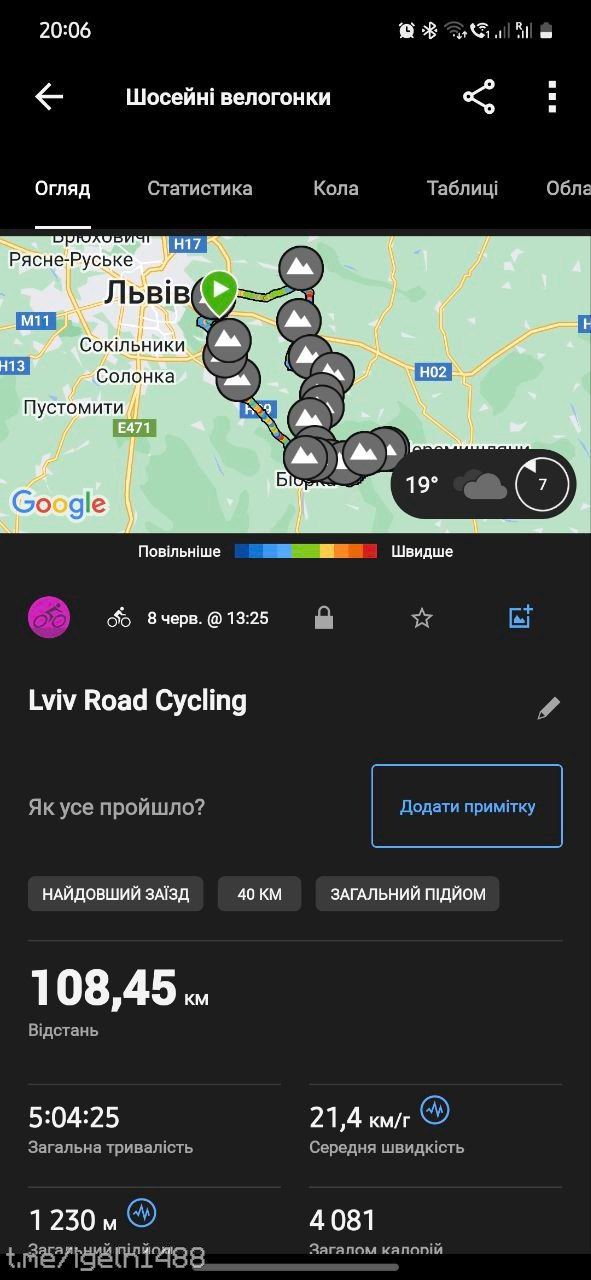The image size is (591, 1280).
Task: Switch to the Кола tab
Action: click(336, 188)
